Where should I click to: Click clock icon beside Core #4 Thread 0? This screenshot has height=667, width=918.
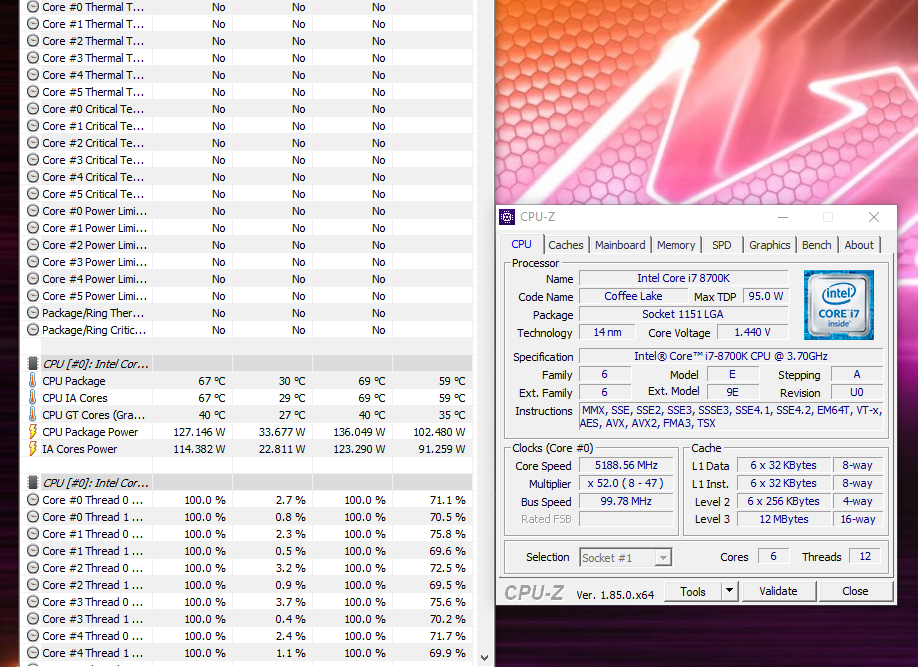point(33,635)
